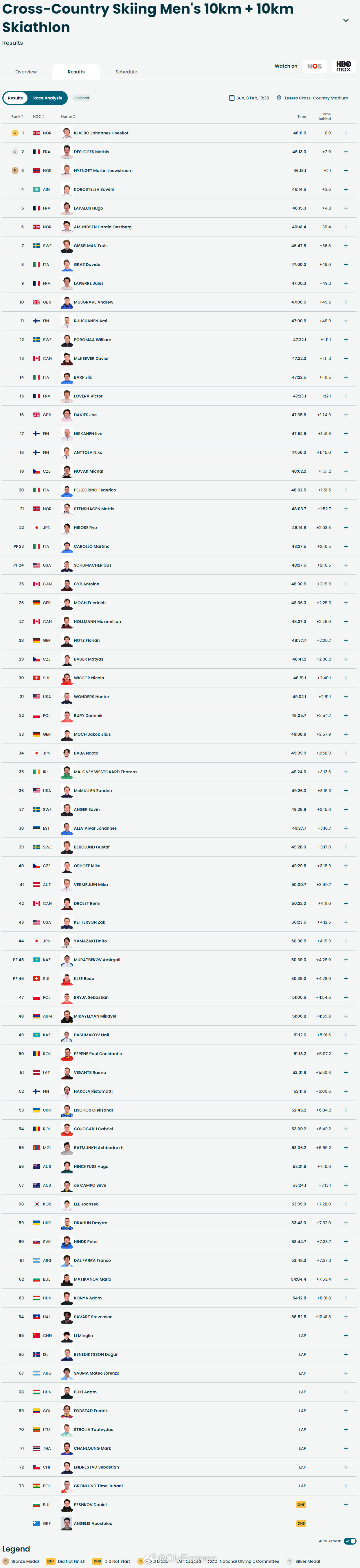Sort by the Name column header
Screen dimensions: 360x1568
coord(68,116)
